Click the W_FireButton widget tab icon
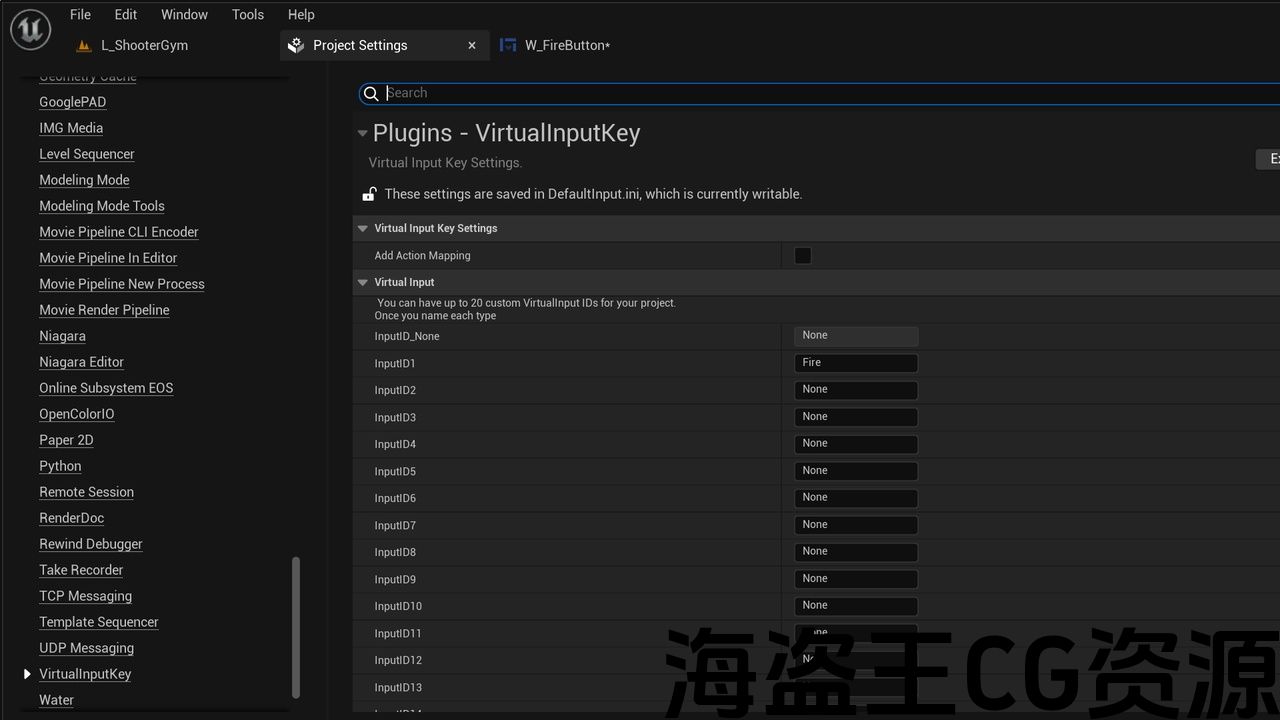 coord(508,45)
